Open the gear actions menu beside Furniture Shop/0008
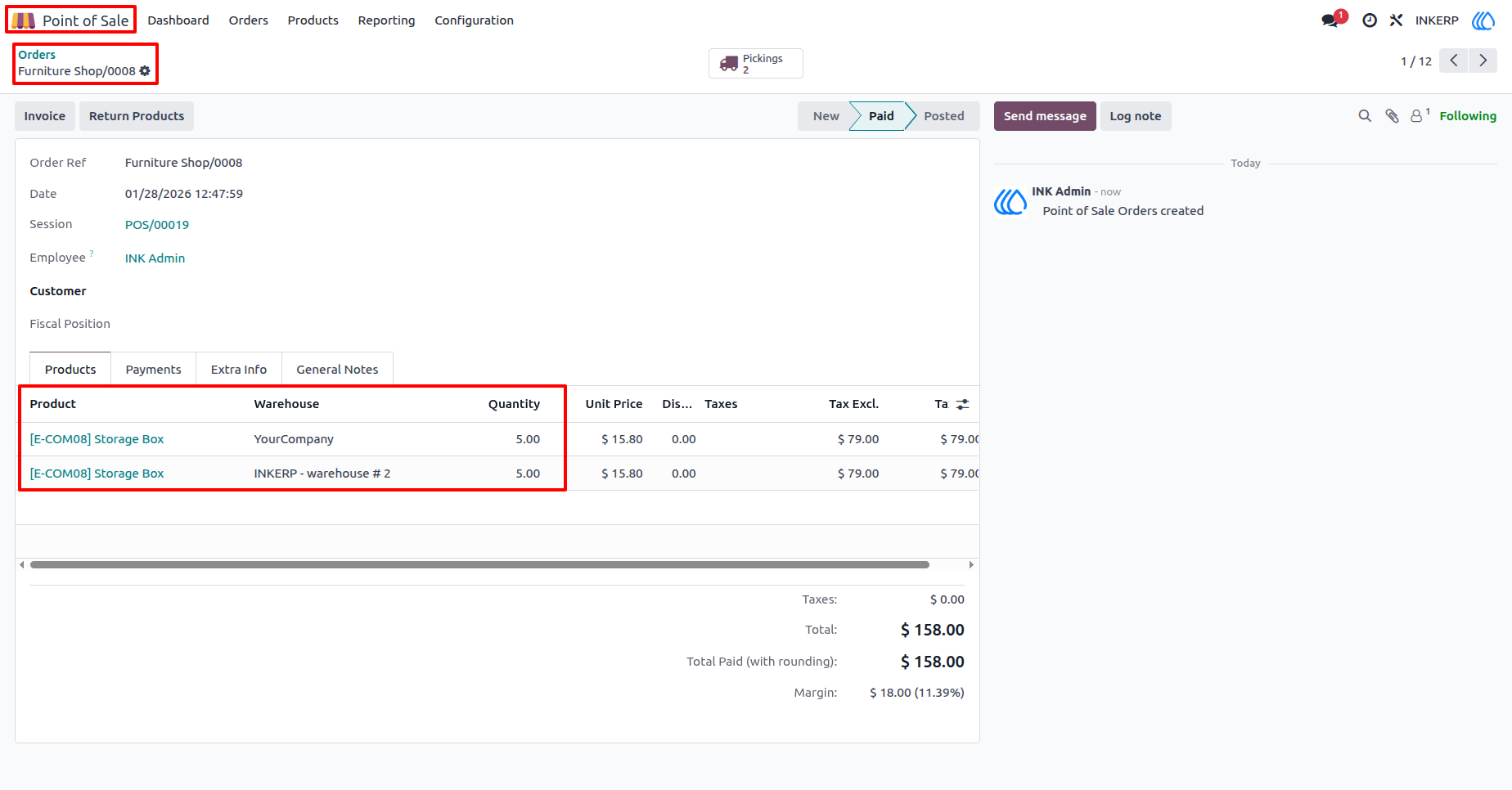 click(x=145, y=71)
